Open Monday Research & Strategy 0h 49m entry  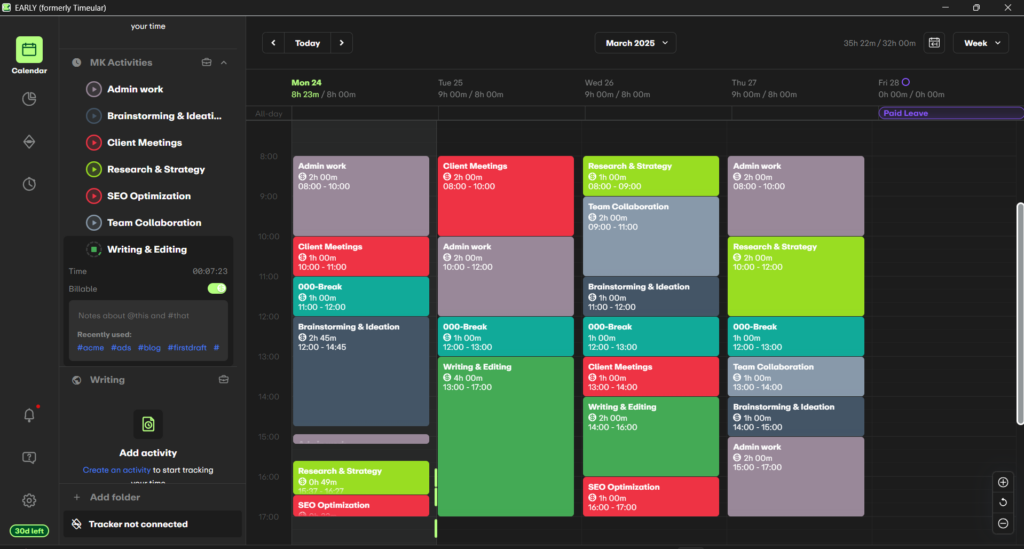point(361,478)
